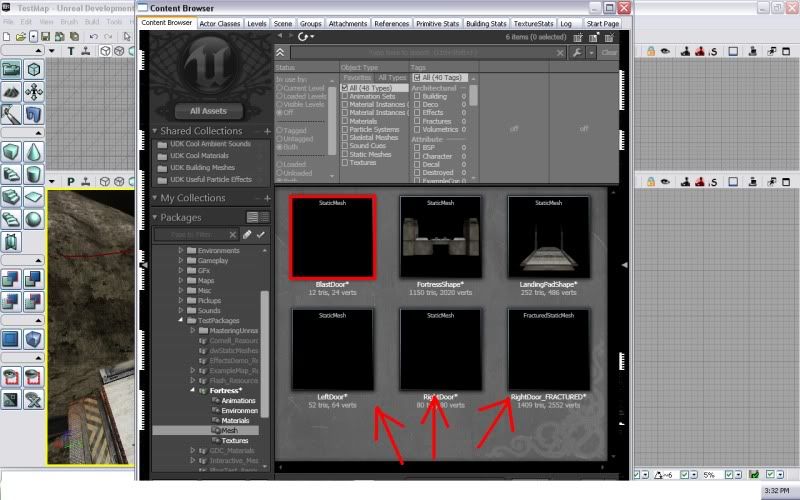This screenshot has height=500, width=800.
Task: Uncheck the All (40 Tags) checkbox
Action: [417, 78]
